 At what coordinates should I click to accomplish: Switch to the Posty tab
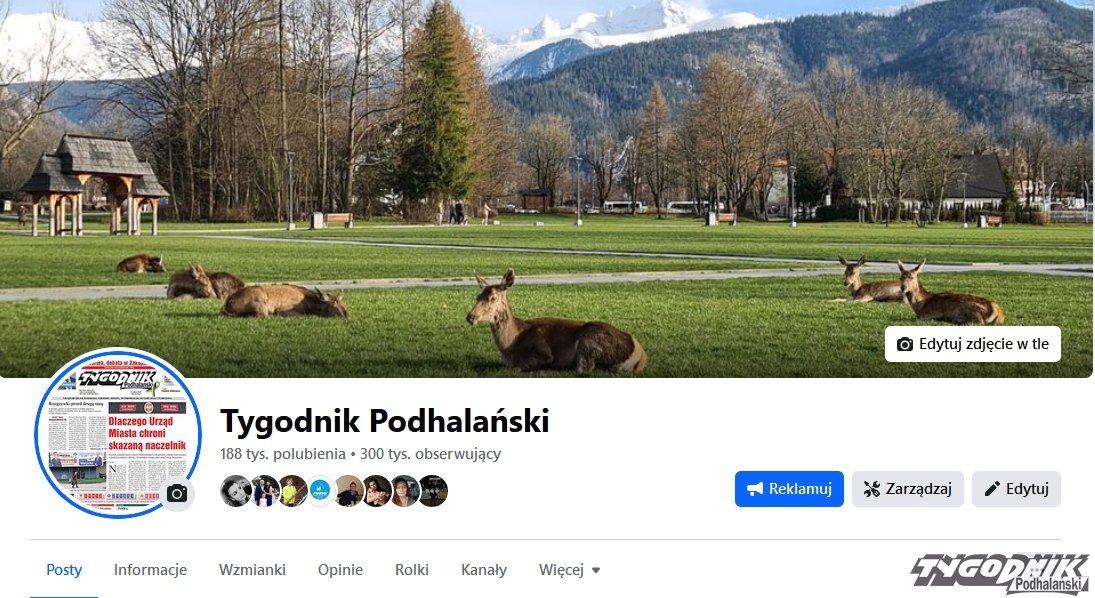[x=64, y=570]
